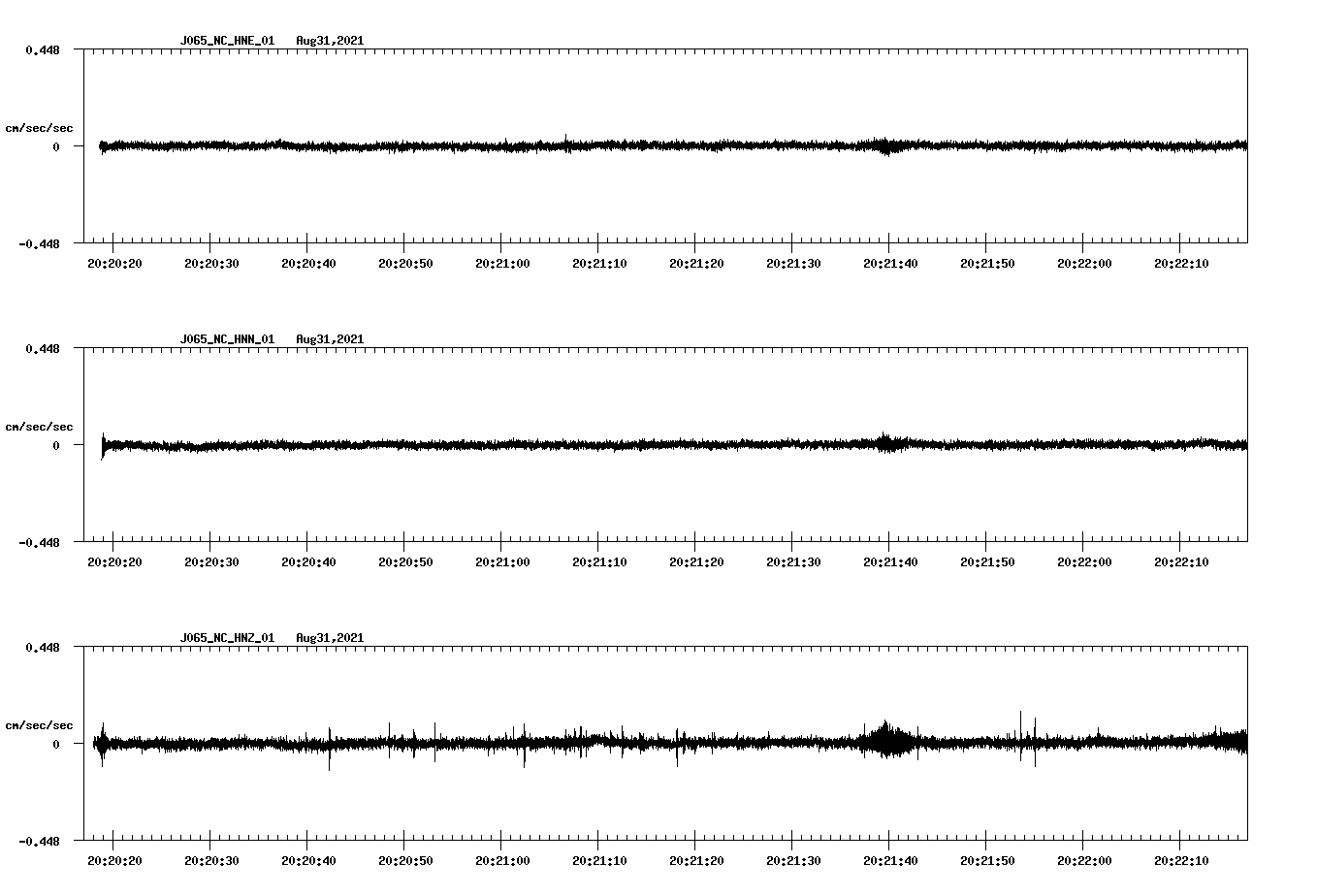1317x896 pixels.
Task: Click the 0.448 axis value on HNZ plot
Action: (x=43, y=647)
